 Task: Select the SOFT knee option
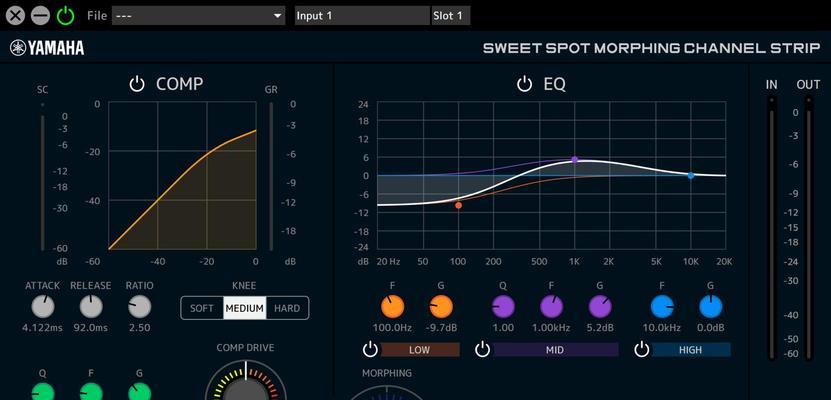(202, 308)
